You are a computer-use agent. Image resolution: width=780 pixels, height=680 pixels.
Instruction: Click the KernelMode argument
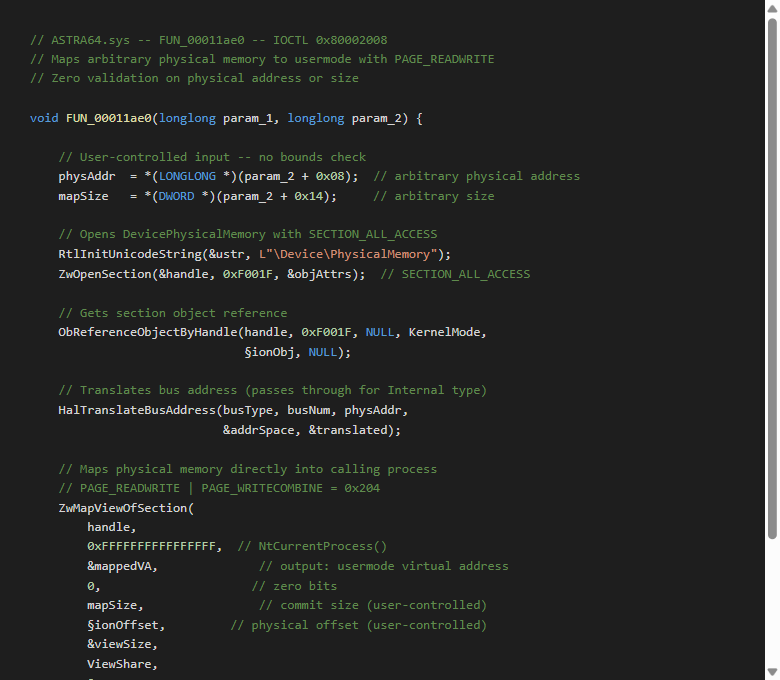(444, 332)
